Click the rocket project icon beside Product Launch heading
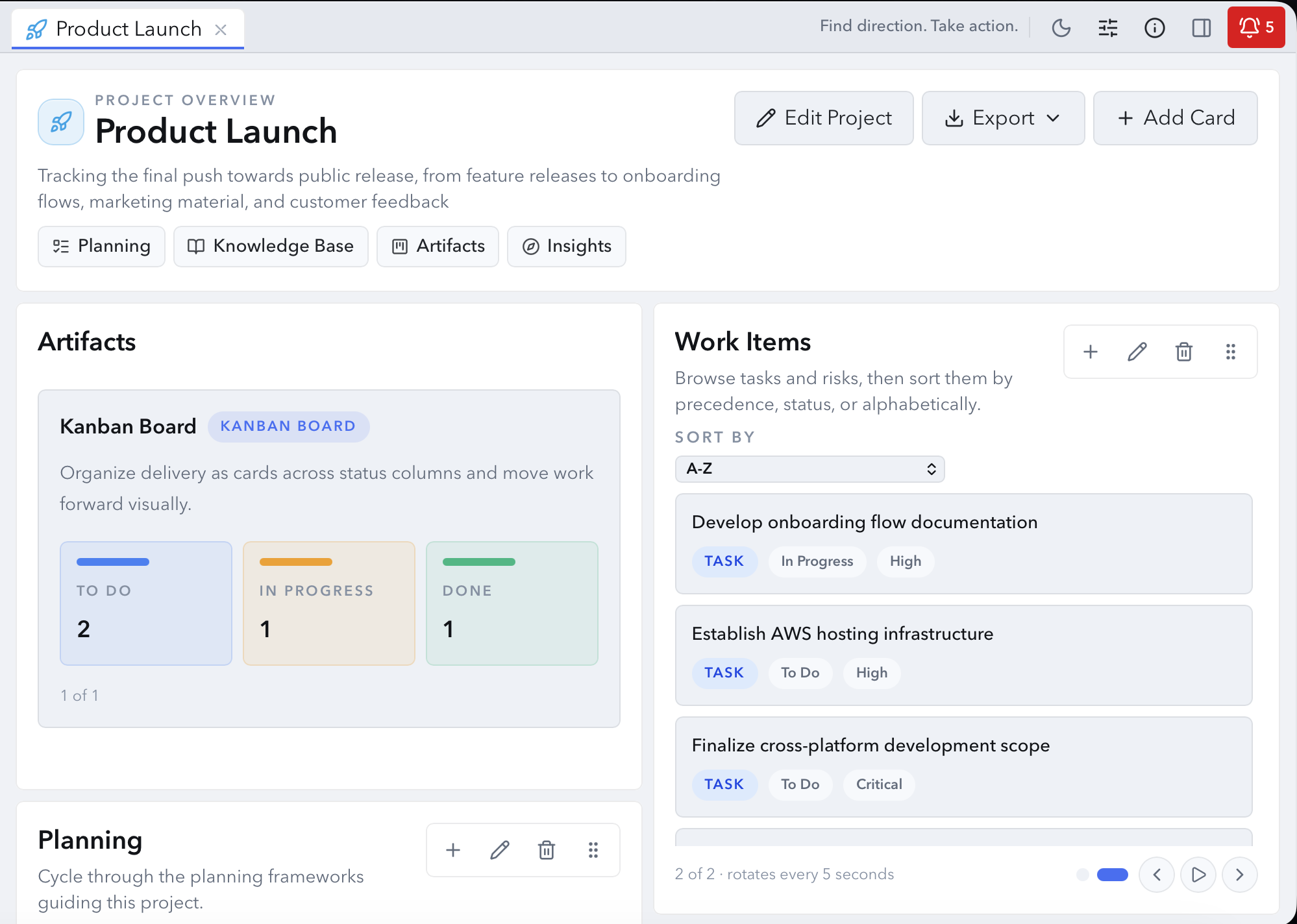Screen dimensions: 1297x924 [x=61, y=121]
